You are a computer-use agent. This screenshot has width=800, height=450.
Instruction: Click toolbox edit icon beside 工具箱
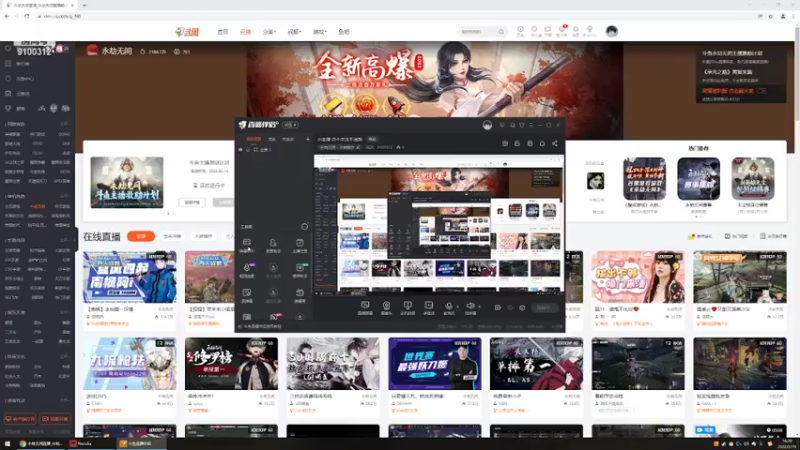(305, 226)
